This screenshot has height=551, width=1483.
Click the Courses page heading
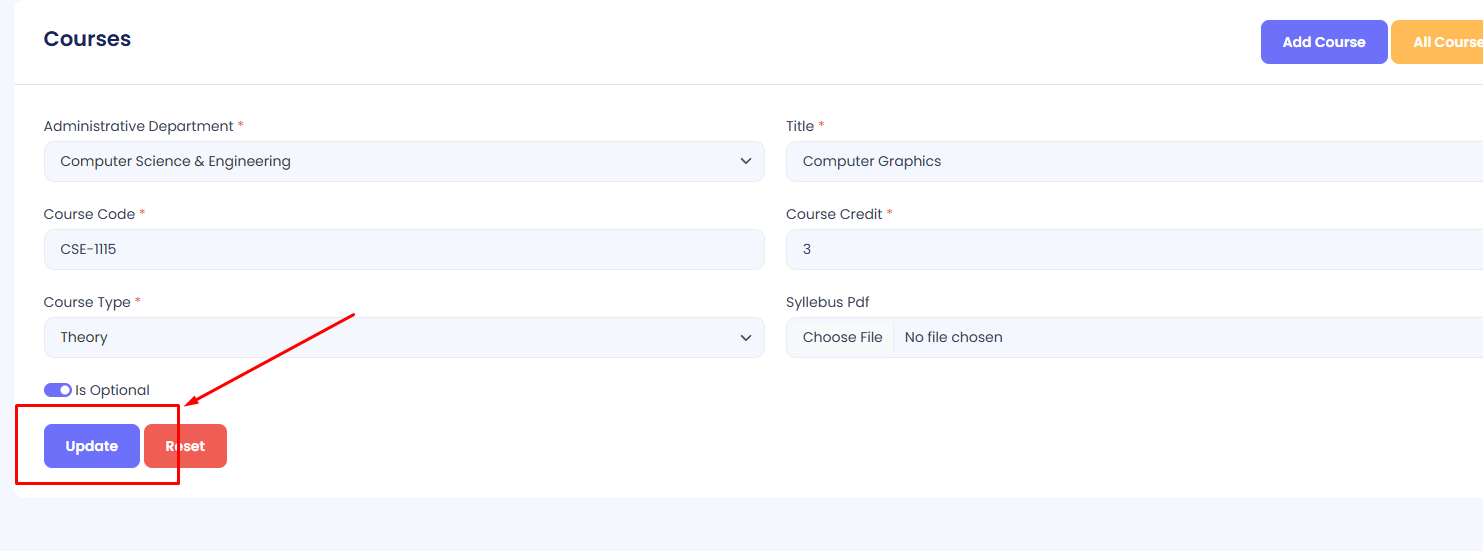pyautogui.click(x=87, y=39)
